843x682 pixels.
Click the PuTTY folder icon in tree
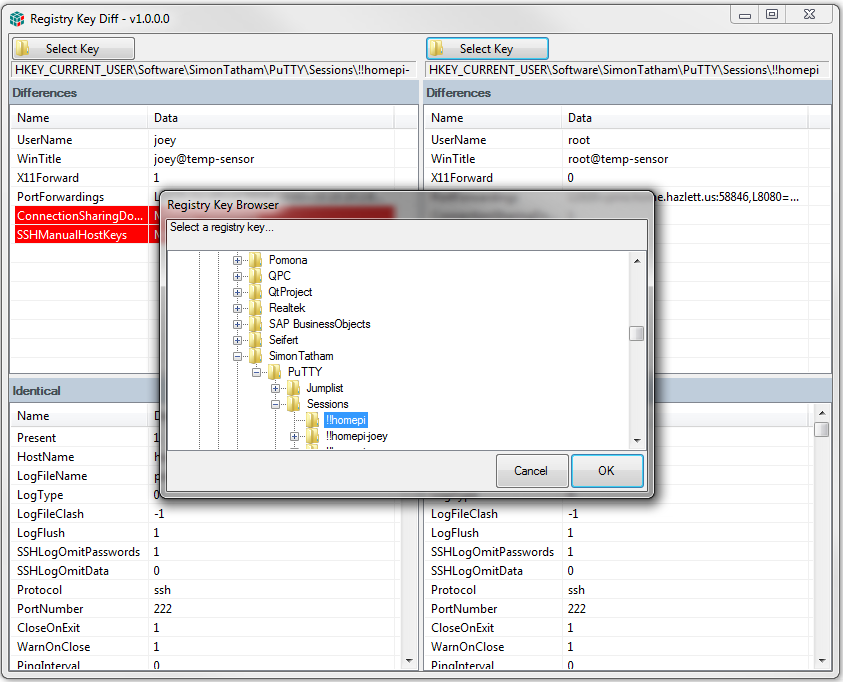point(275,372)
